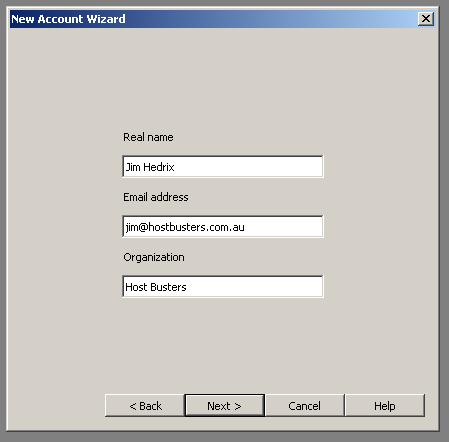Click the "Email address" label

click(156, 197)
